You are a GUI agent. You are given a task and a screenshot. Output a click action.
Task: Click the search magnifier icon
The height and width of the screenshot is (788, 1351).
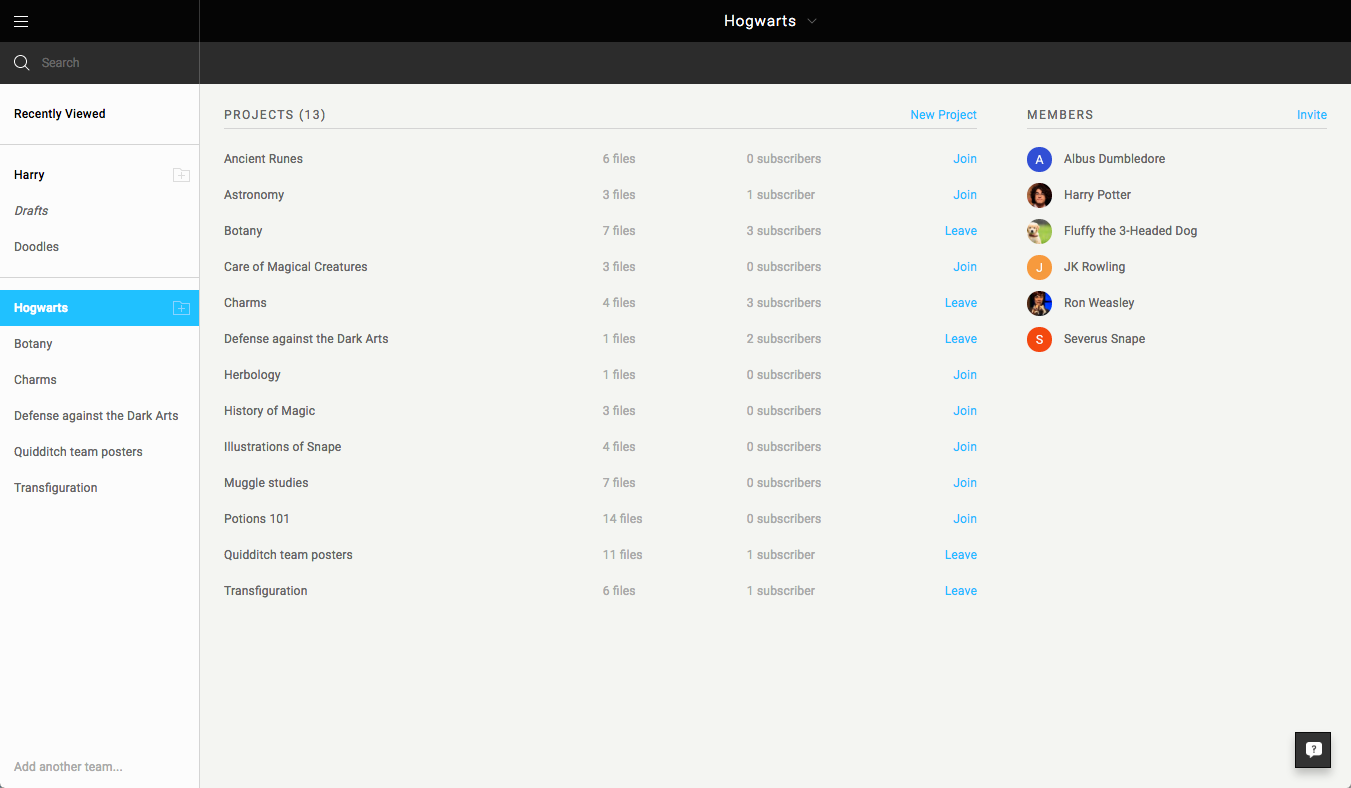(21, 63)
